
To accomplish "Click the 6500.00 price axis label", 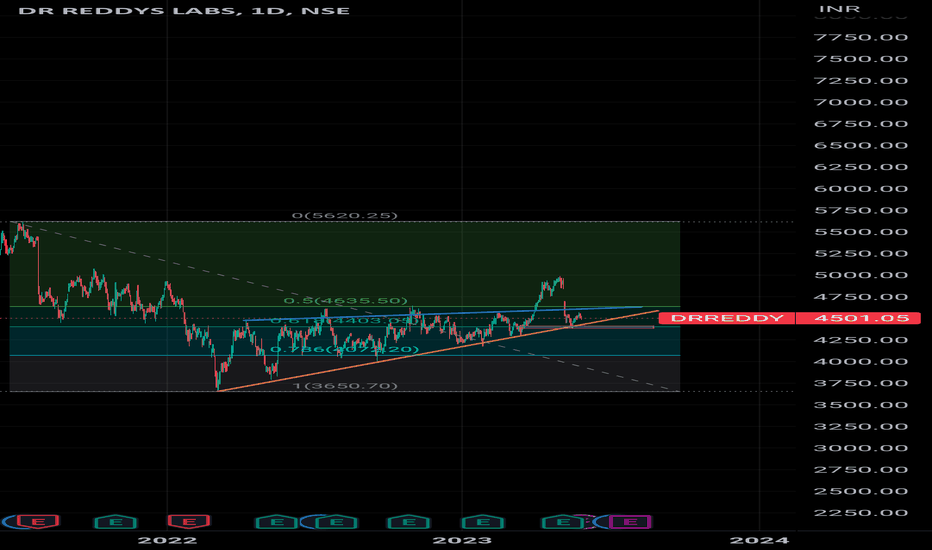I will (x=861, y=145).
